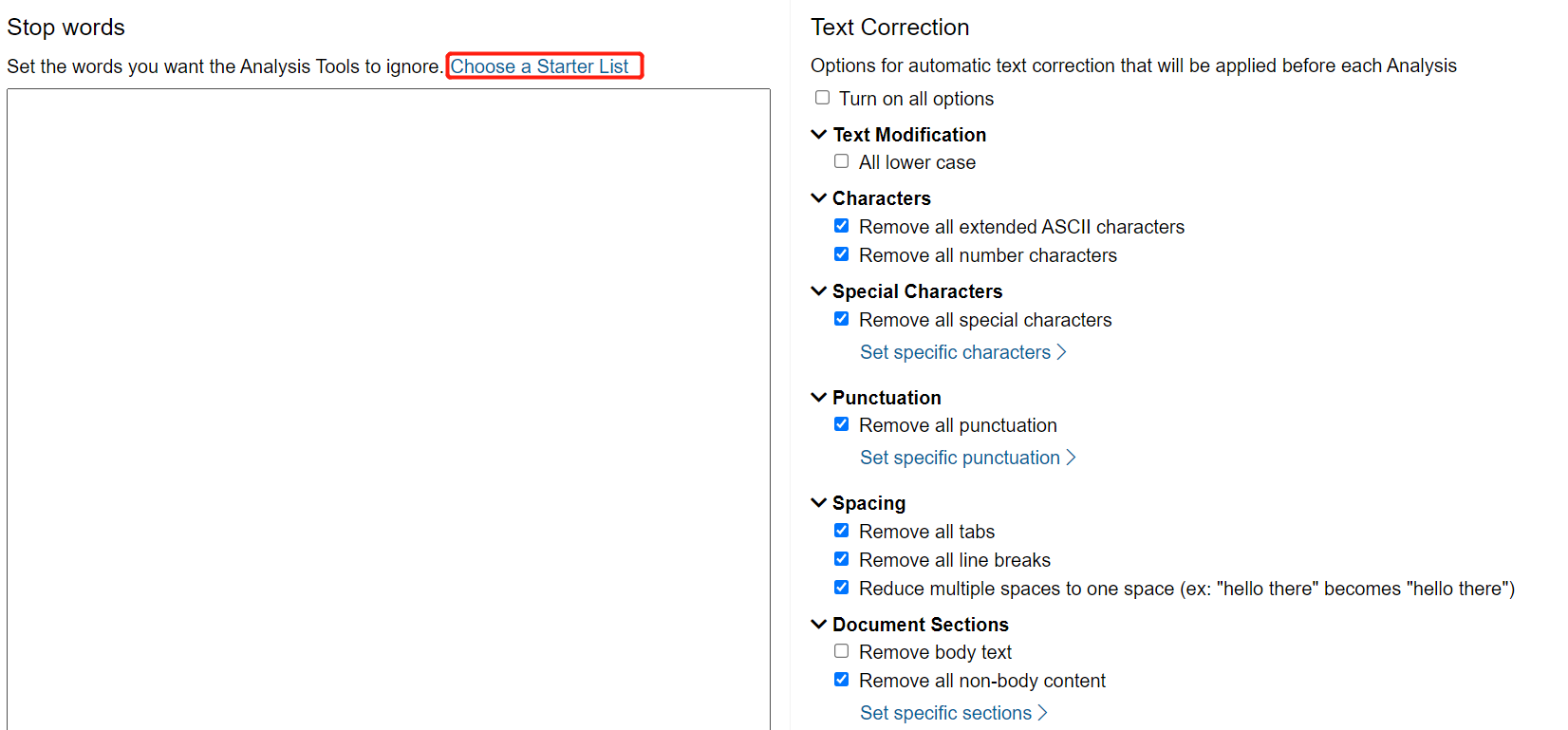Collapse the Characters section chevron
Viewport: 1568px width, 730px height.
point(819,198)
